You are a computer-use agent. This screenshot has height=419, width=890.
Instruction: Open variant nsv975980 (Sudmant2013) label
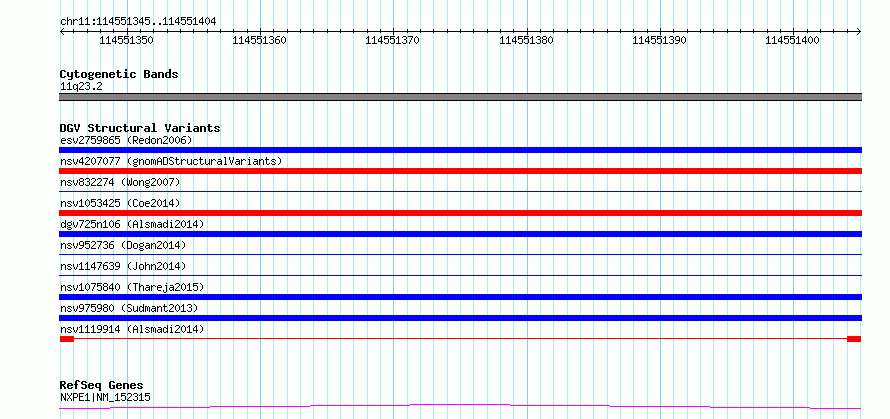[x=129, y=308]
